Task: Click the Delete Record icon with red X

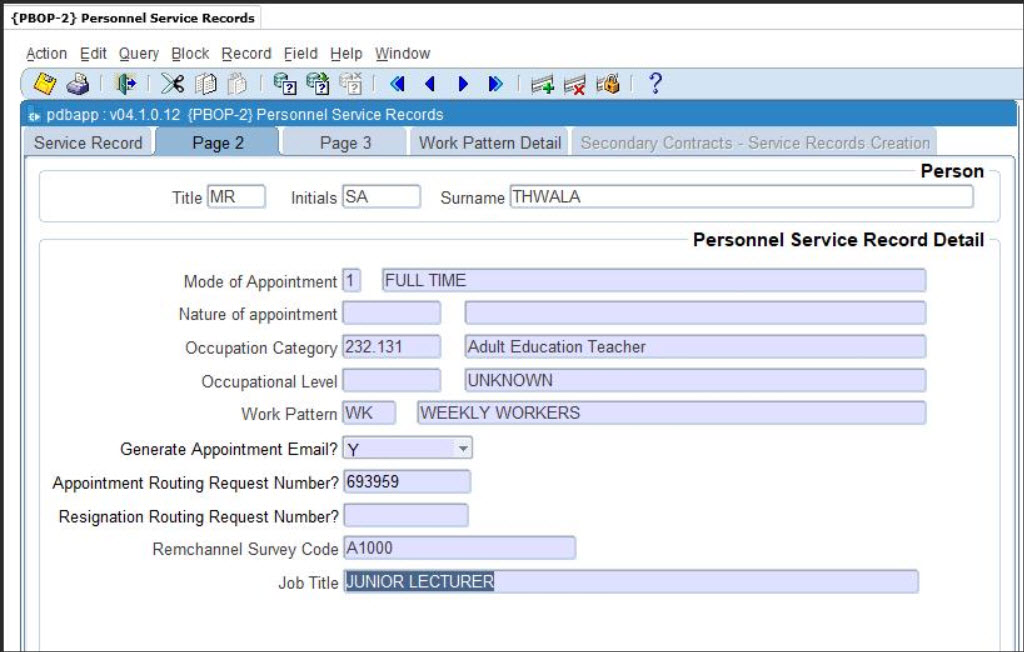Action: (x=575, y=85)
